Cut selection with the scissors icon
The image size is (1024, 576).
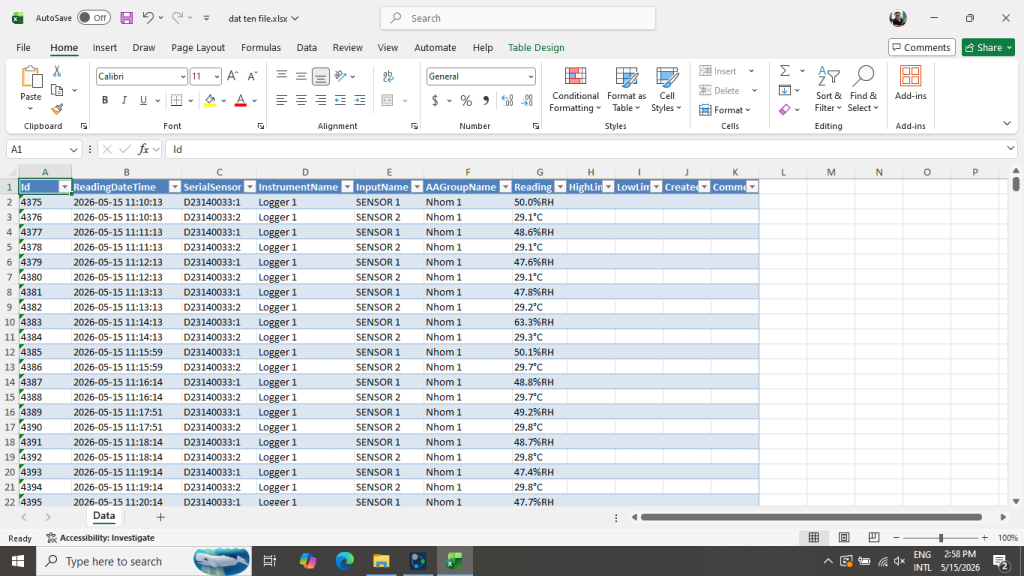57,71
